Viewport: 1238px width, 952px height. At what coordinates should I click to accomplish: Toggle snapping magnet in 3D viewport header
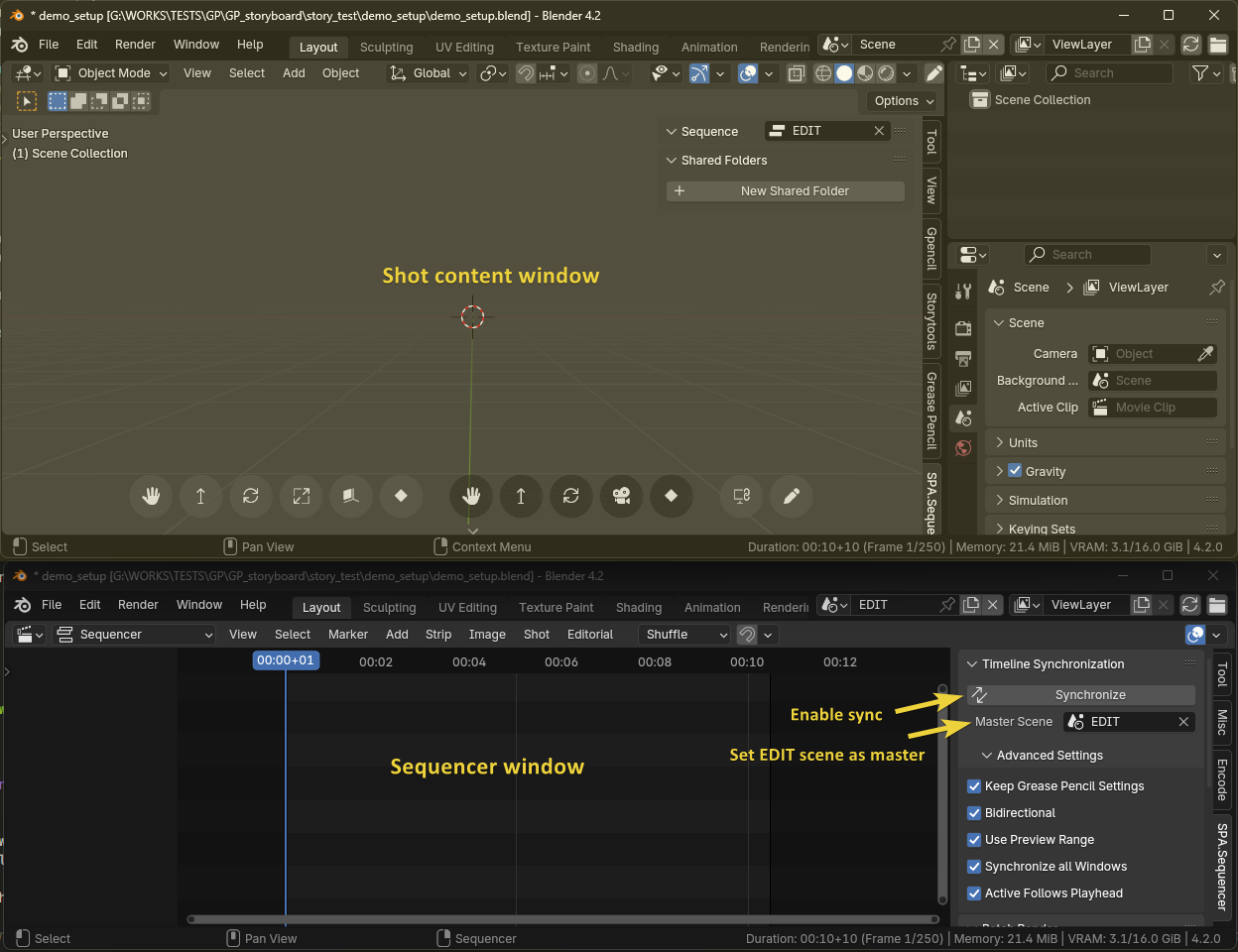[x=526, y=73]
